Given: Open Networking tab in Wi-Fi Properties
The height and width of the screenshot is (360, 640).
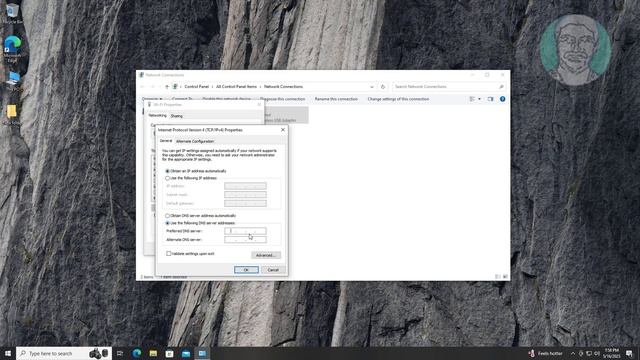Looking at the screenshot, I should tap(158, 116).
